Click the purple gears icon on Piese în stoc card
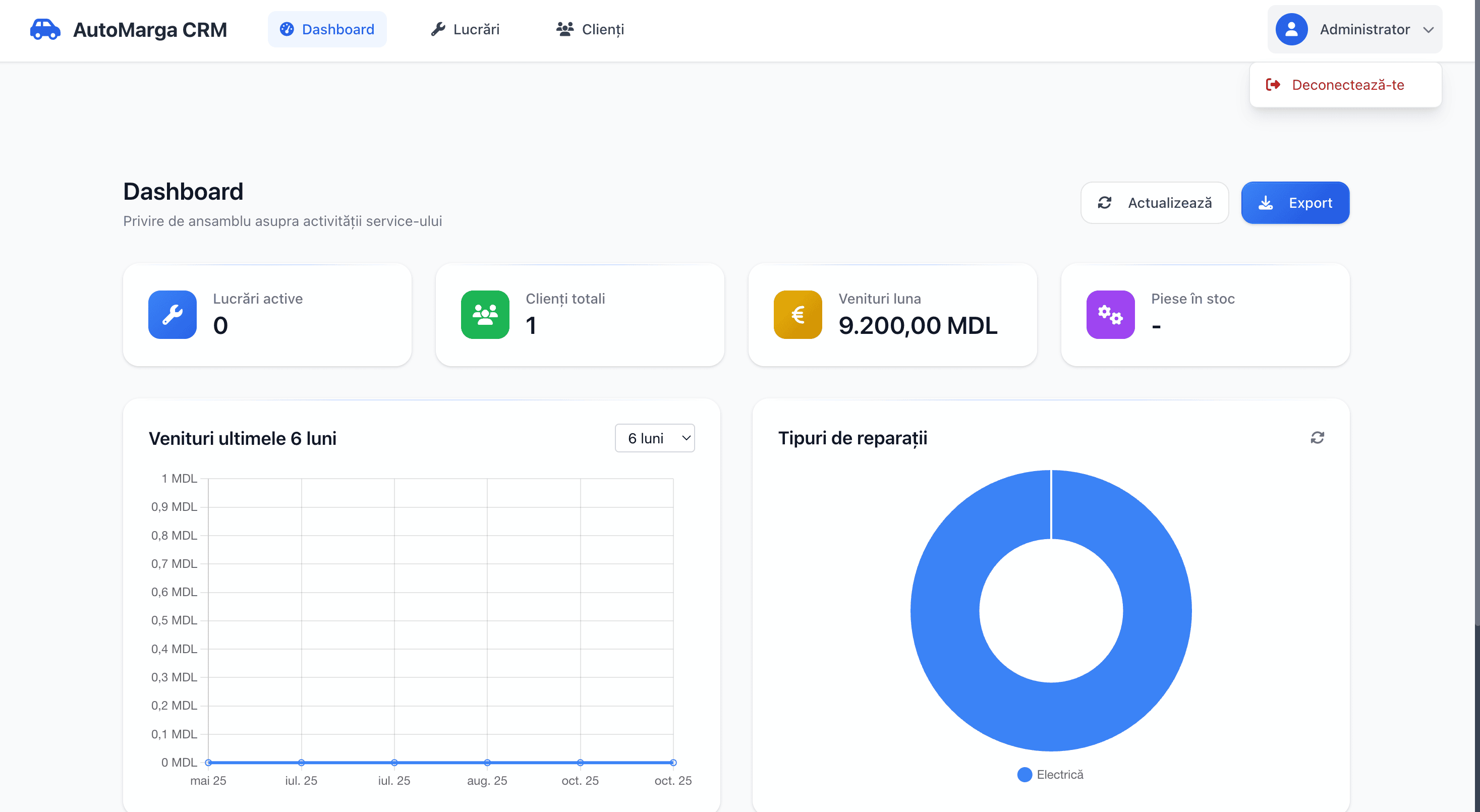 click(1110, 315)
